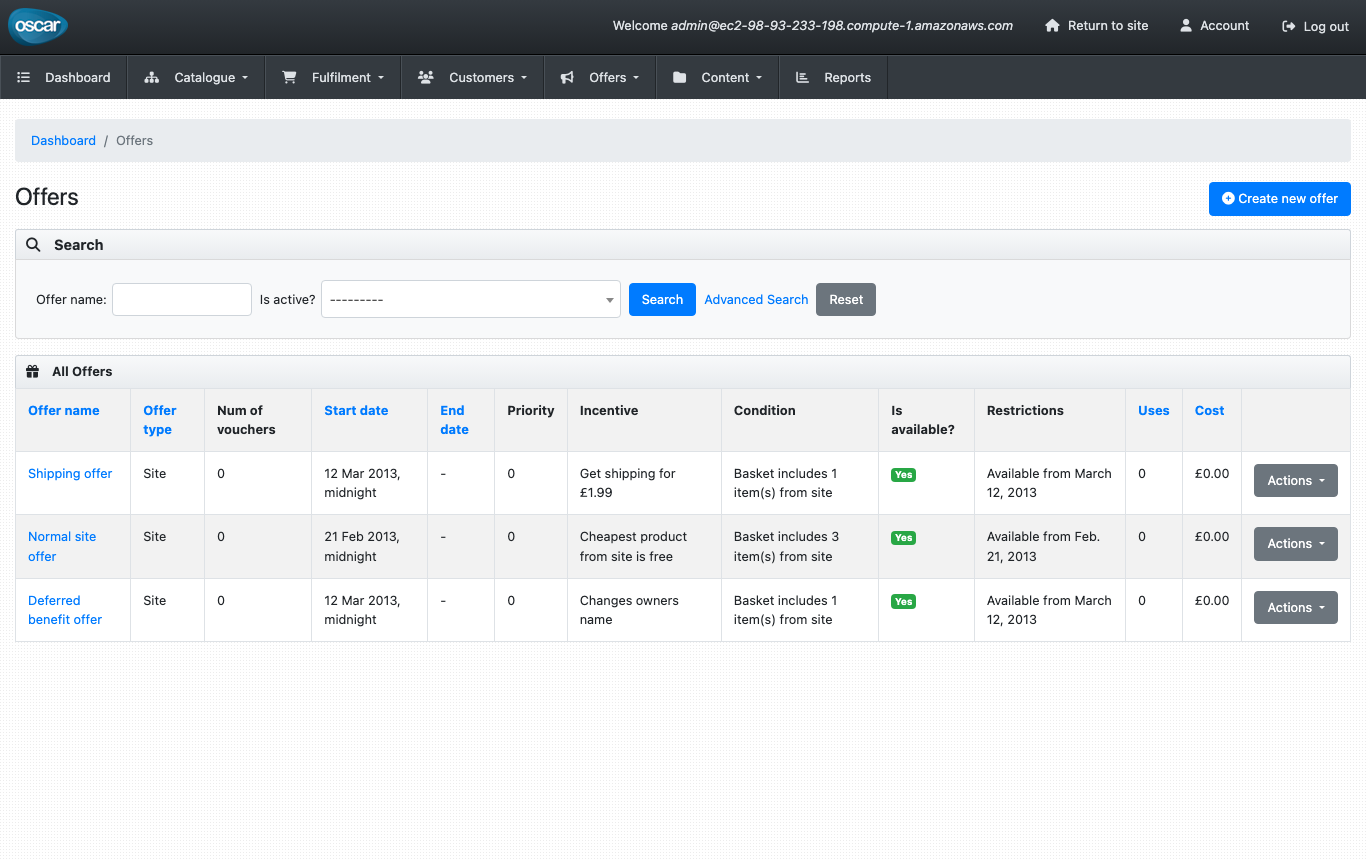Open Actions menu for Shipping offer

point(1296,481)
